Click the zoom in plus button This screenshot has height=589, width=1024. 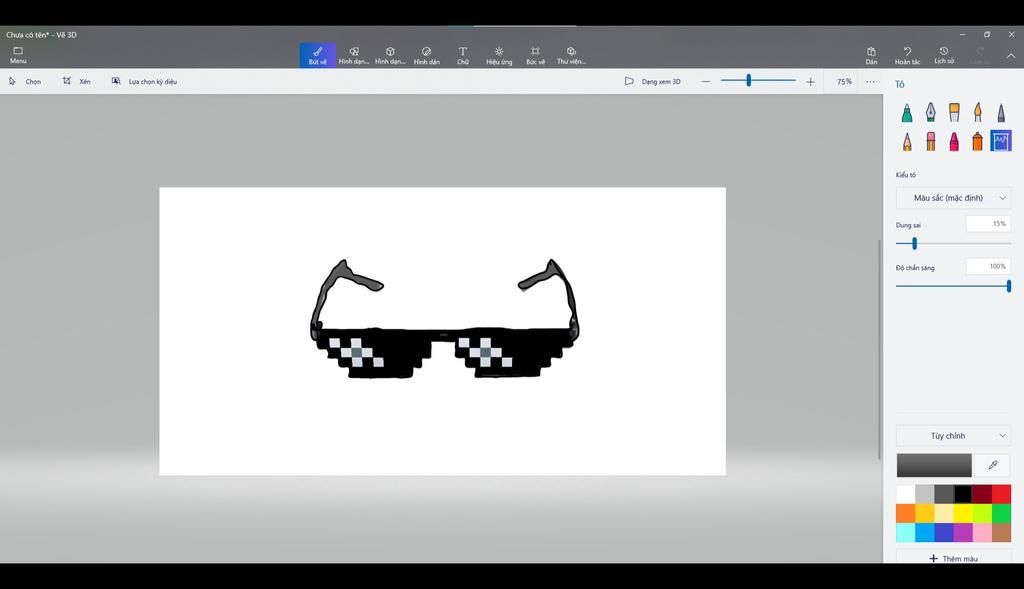(x=810, y=82)
